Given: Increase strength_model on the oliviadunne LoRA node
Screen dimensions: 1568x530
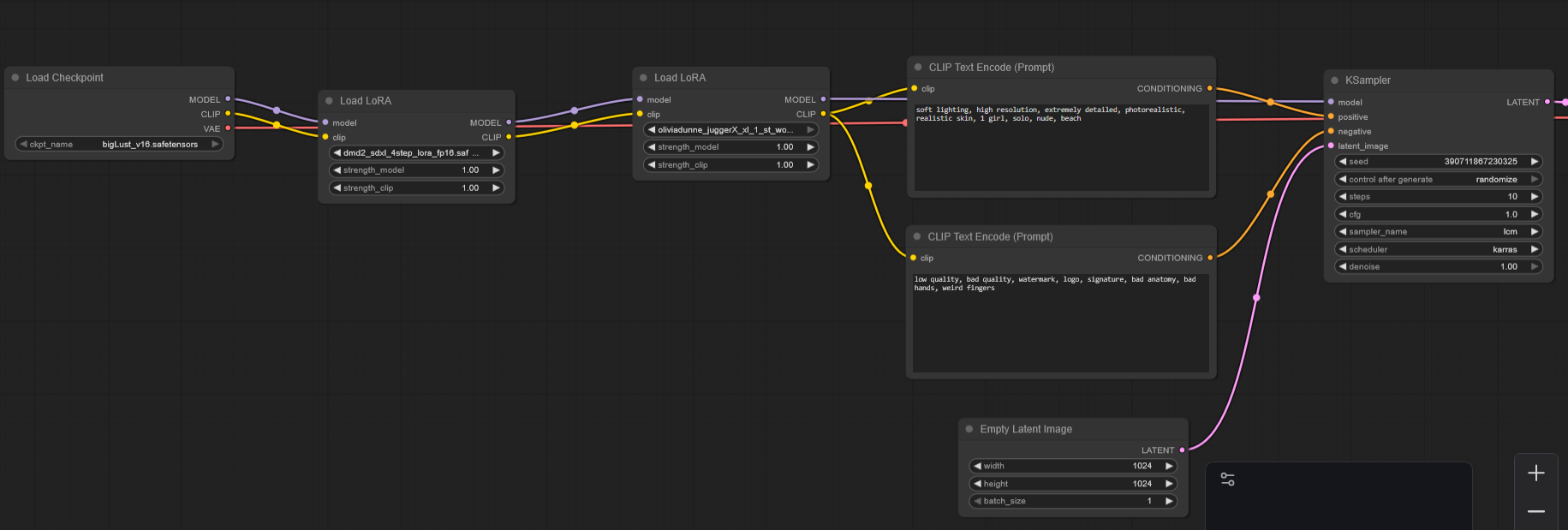Looking at the screenshot, I should coord(810,146).
